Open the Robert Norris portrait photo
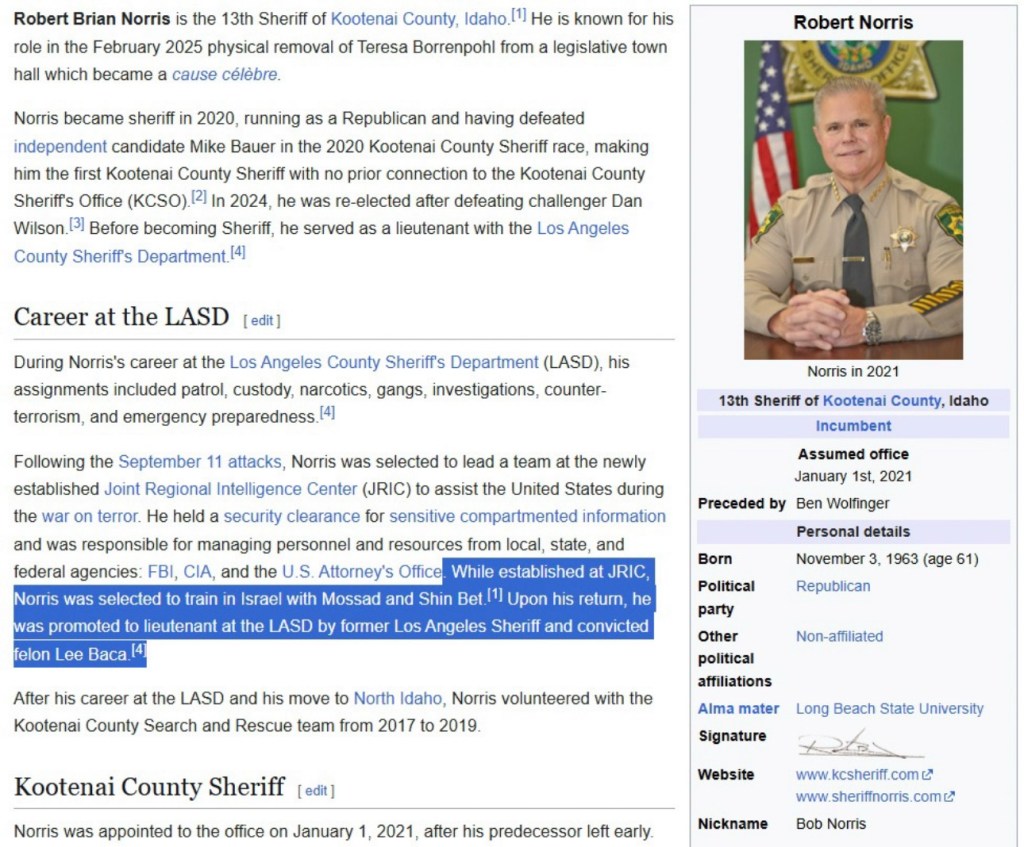 pyautogui.click(x=853, y=199)
